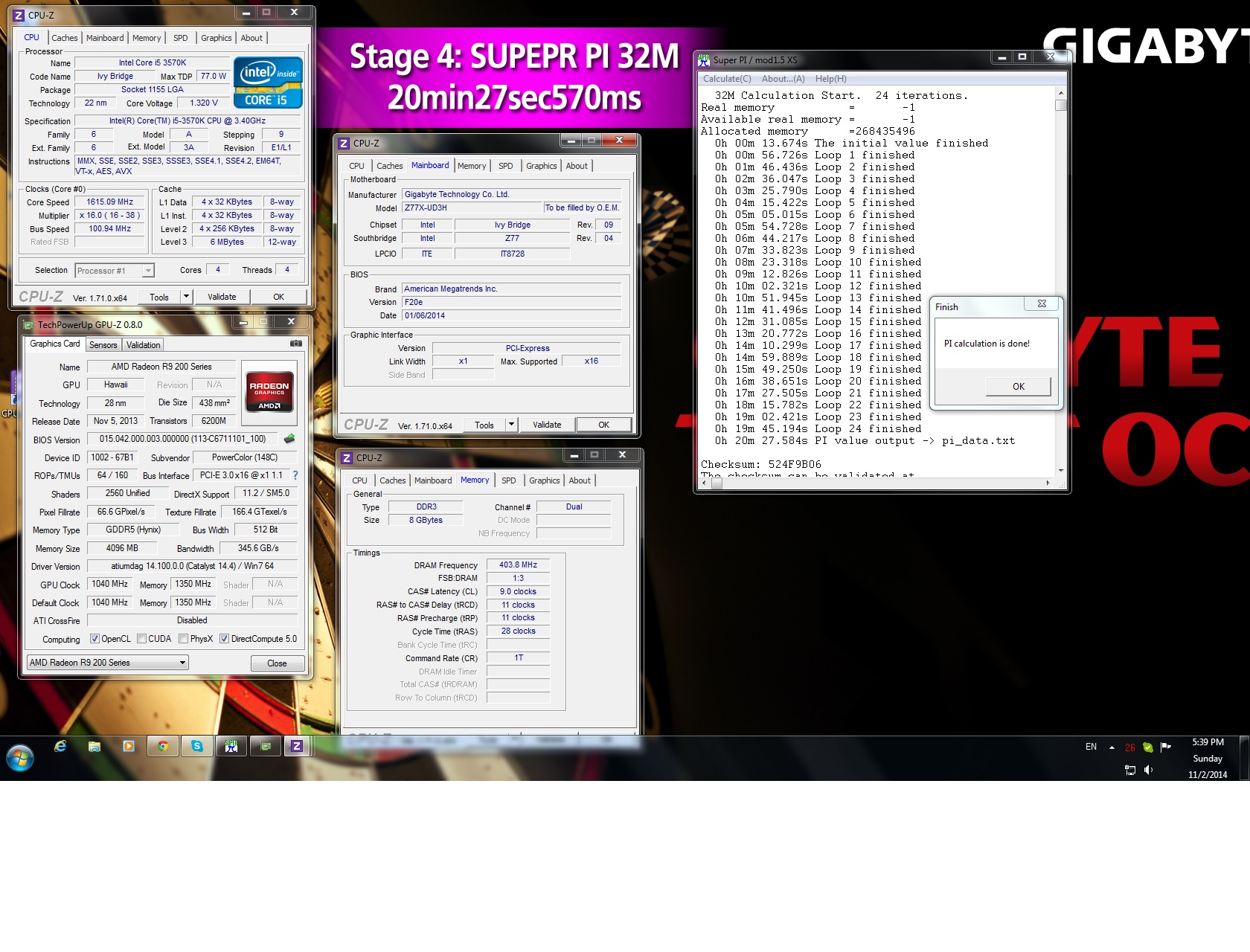The width and height of the screenshot is (1250, 952).
Task: Click Bus Interface question mark in GPU-Z
Action: (x=295, y=475)
